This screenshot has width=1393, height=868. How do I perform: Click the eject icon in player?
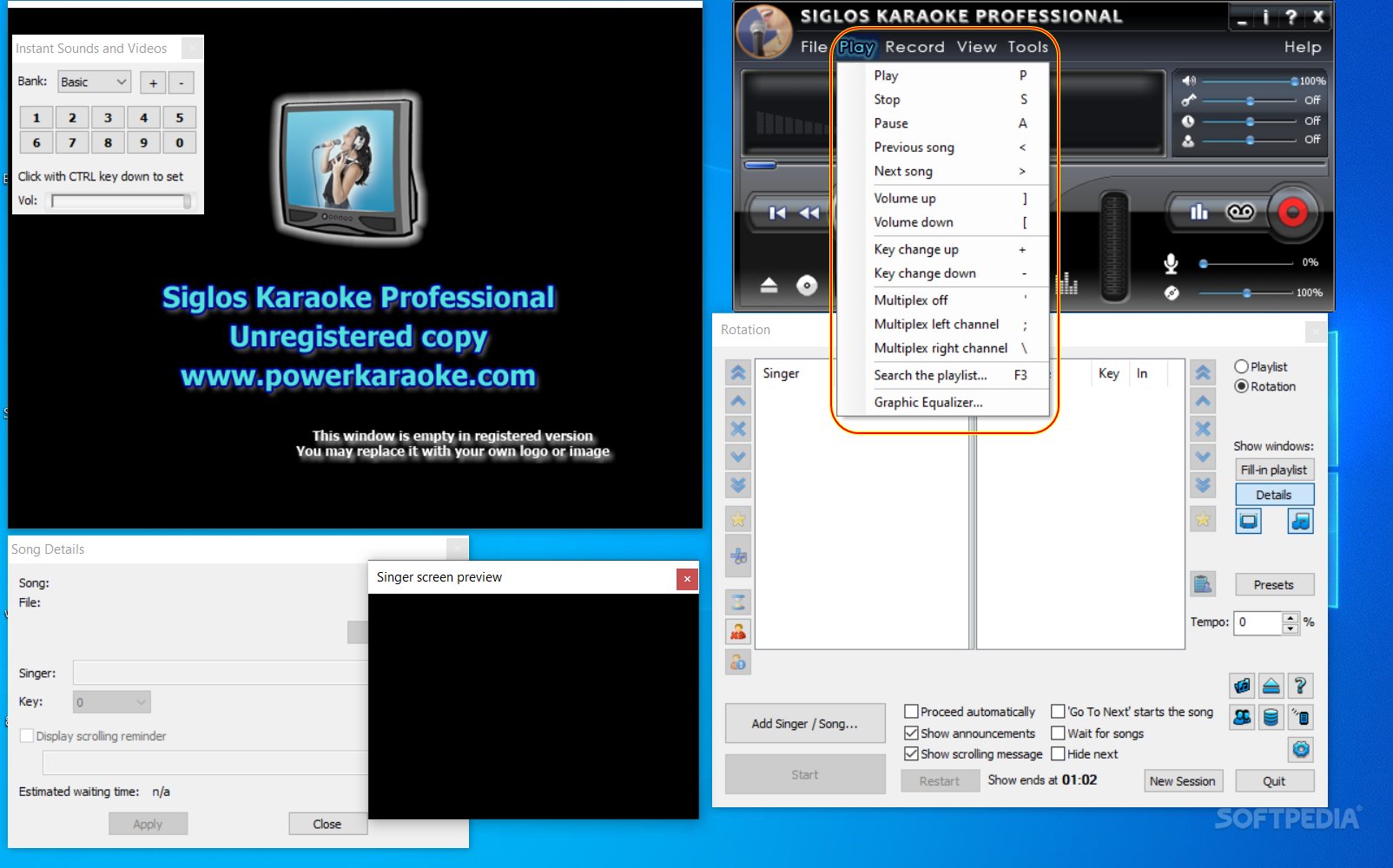769,286
